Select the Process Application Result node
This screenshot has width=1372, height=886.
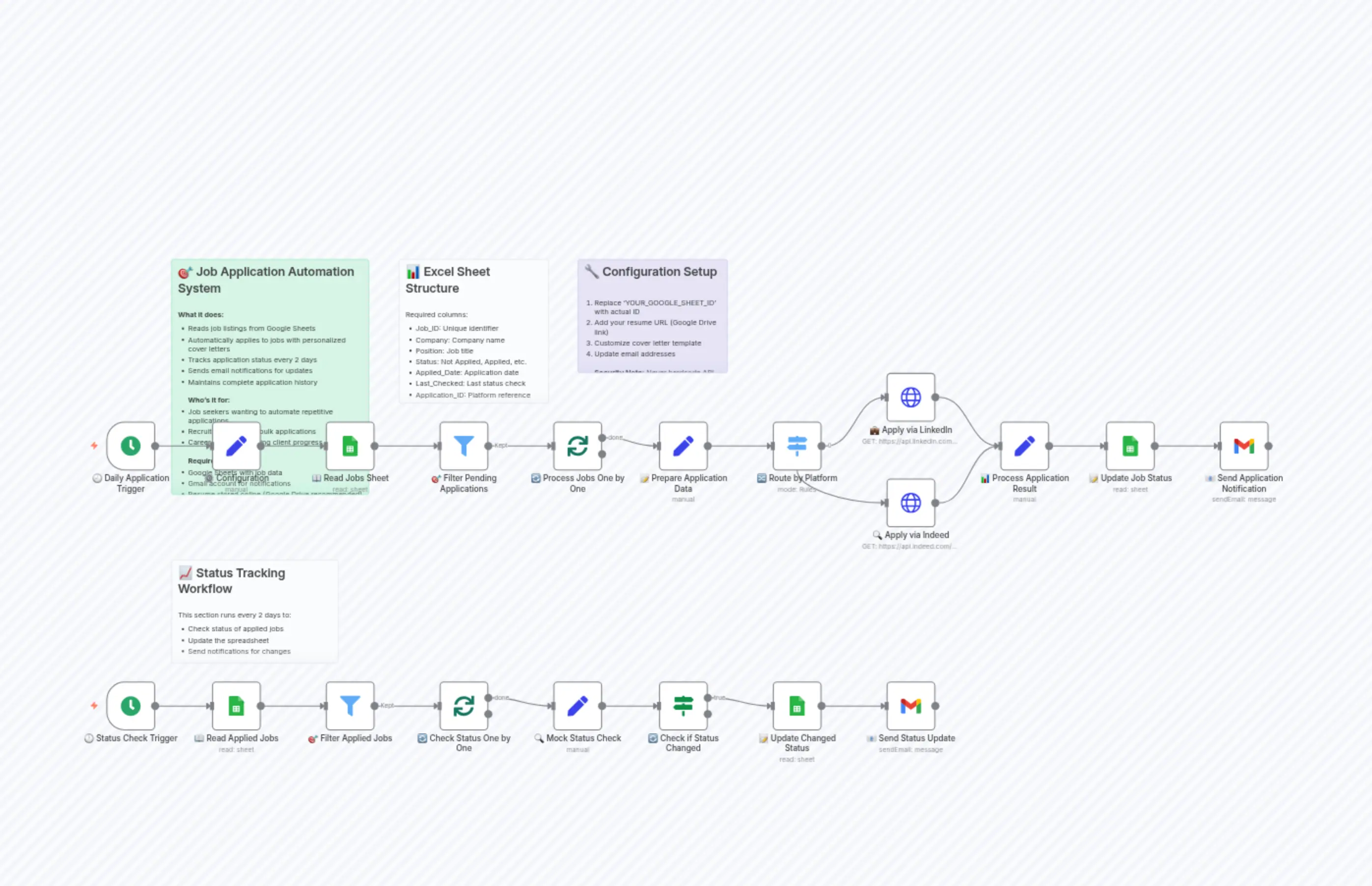coord(1024,446)
